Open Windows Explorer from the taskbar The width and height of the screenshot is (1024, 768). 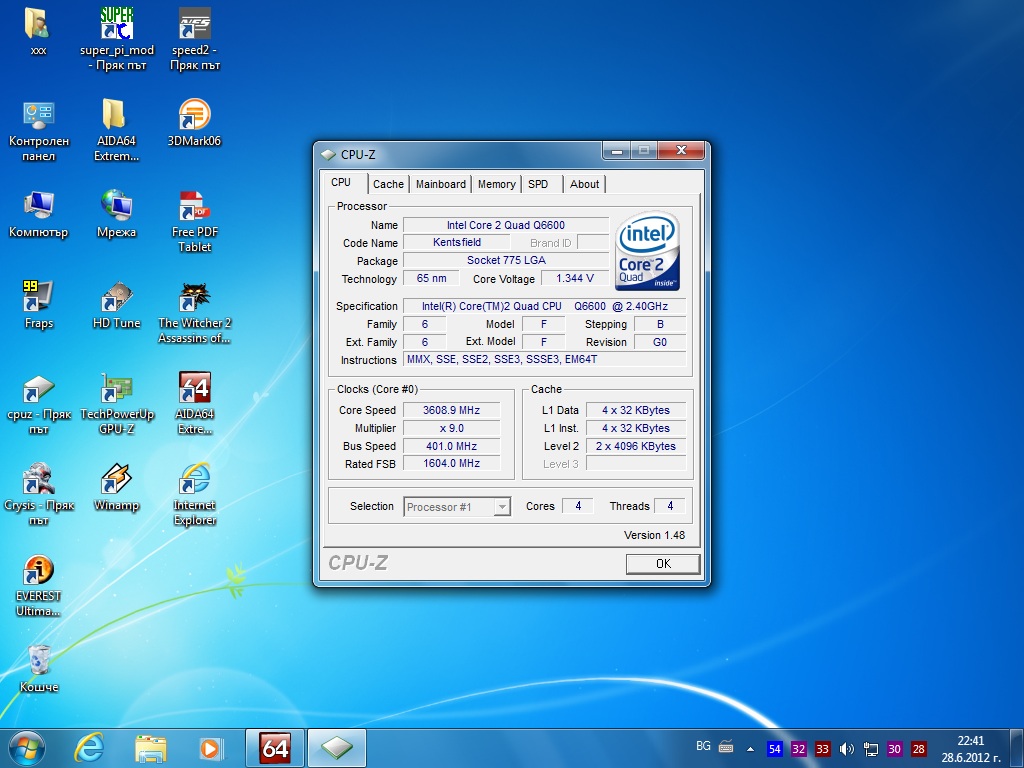(150, 748)
